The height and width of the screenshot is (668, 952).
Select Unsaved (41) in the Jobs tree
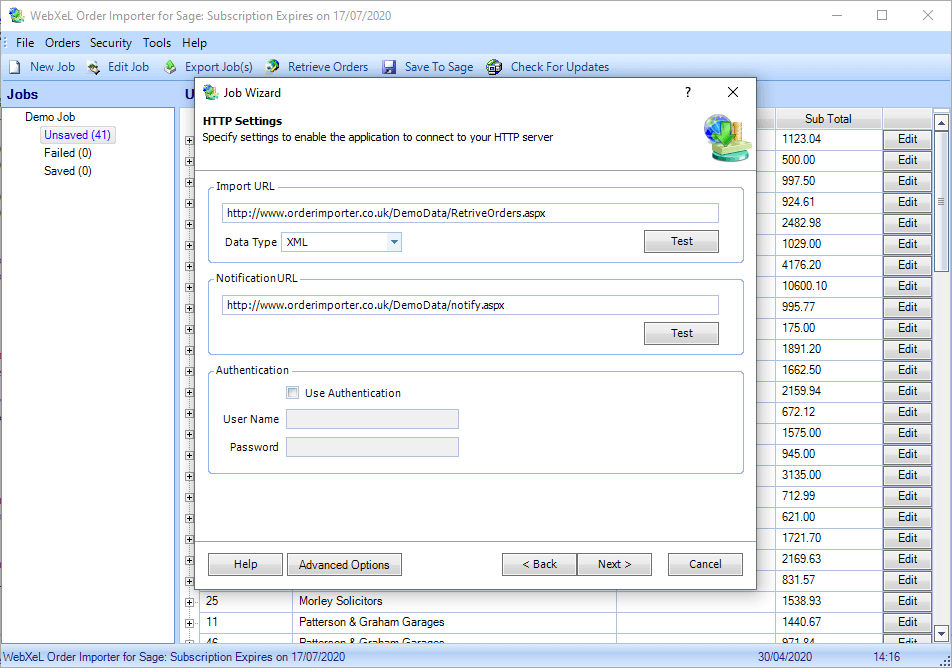tap(77, 135)
